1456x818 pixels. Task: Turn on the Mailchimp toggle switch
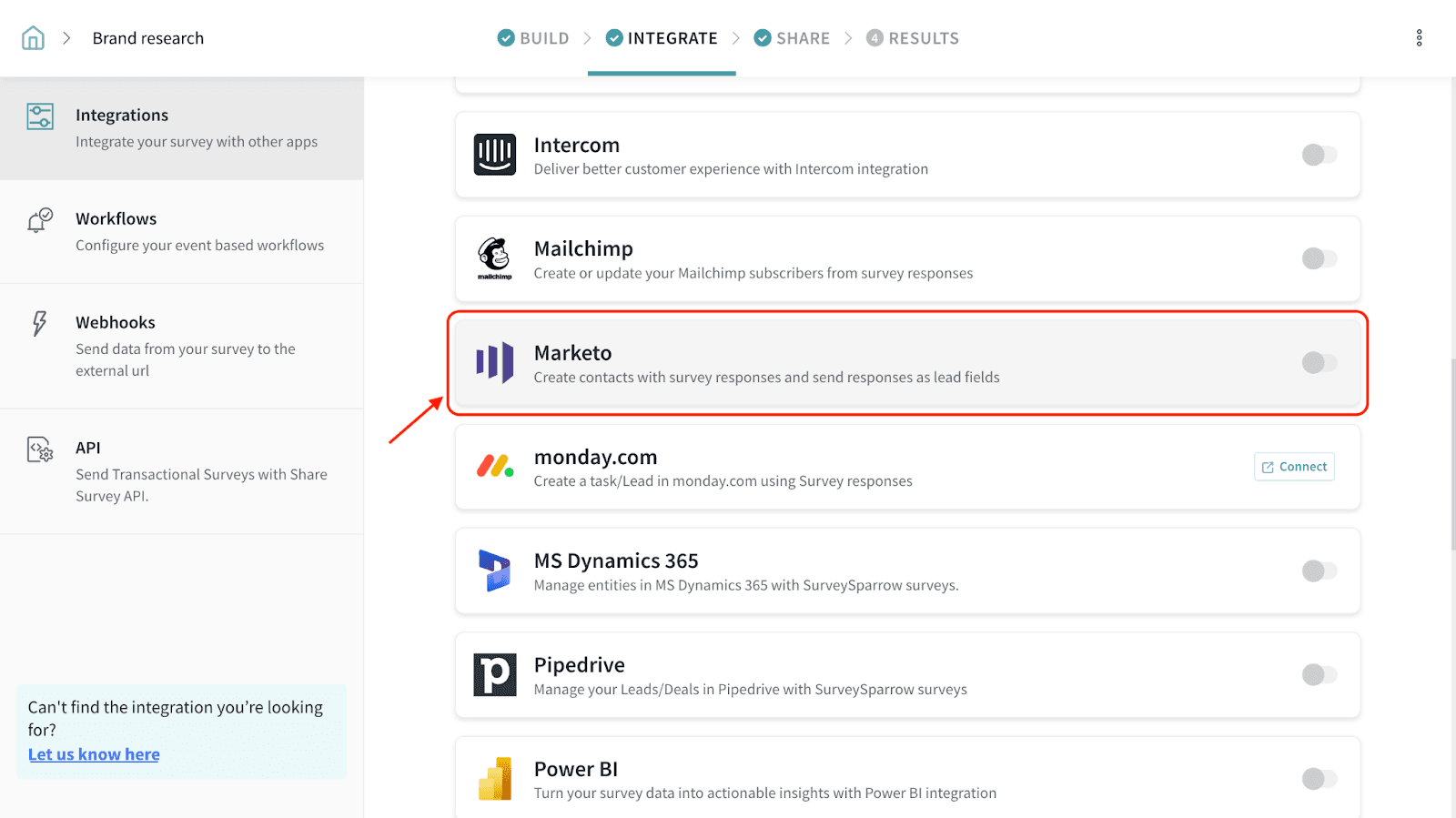click(1319, 258)
